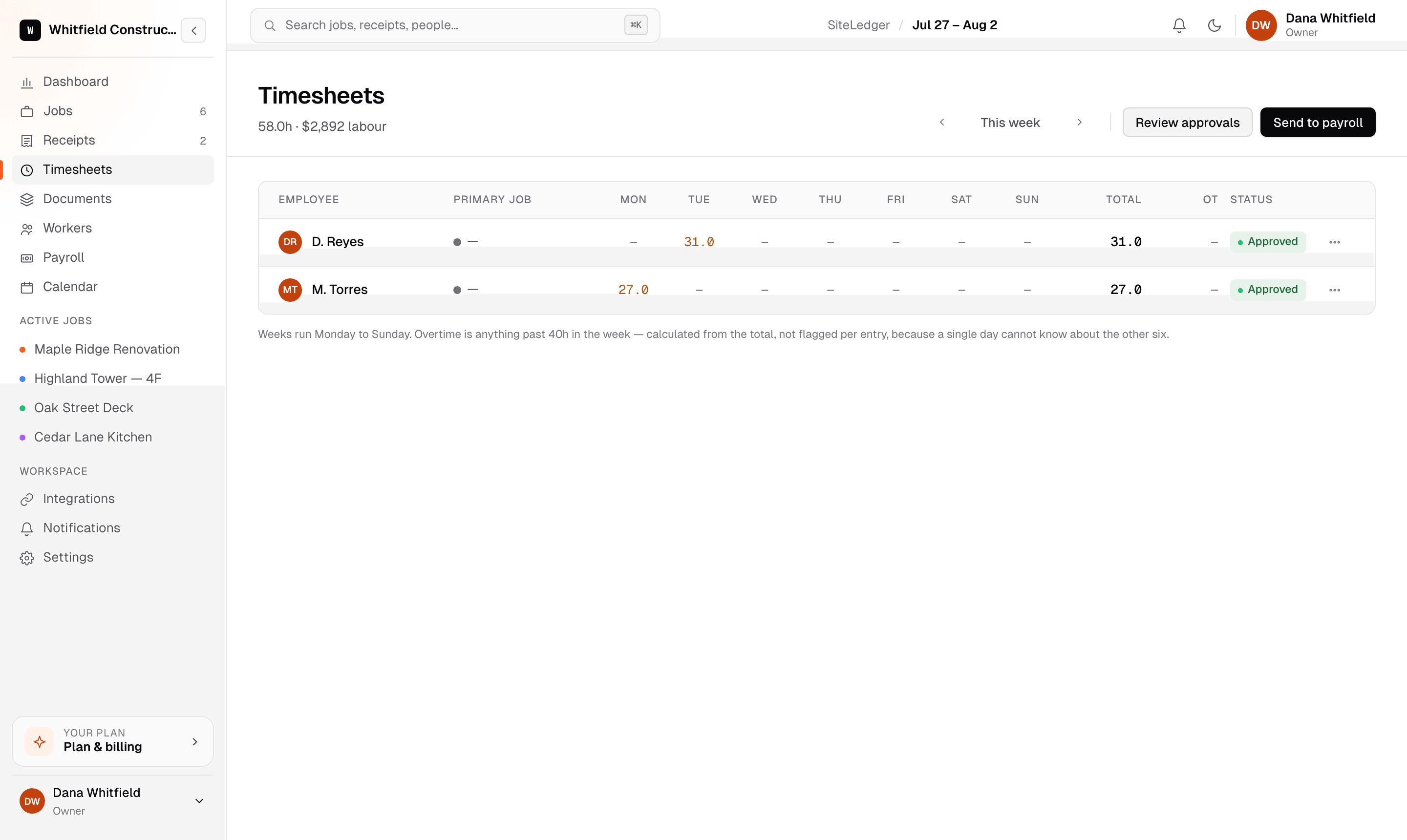
Task: Select Monday 27.0 hours for M. Torres
Action: click(x=633, y=291)
